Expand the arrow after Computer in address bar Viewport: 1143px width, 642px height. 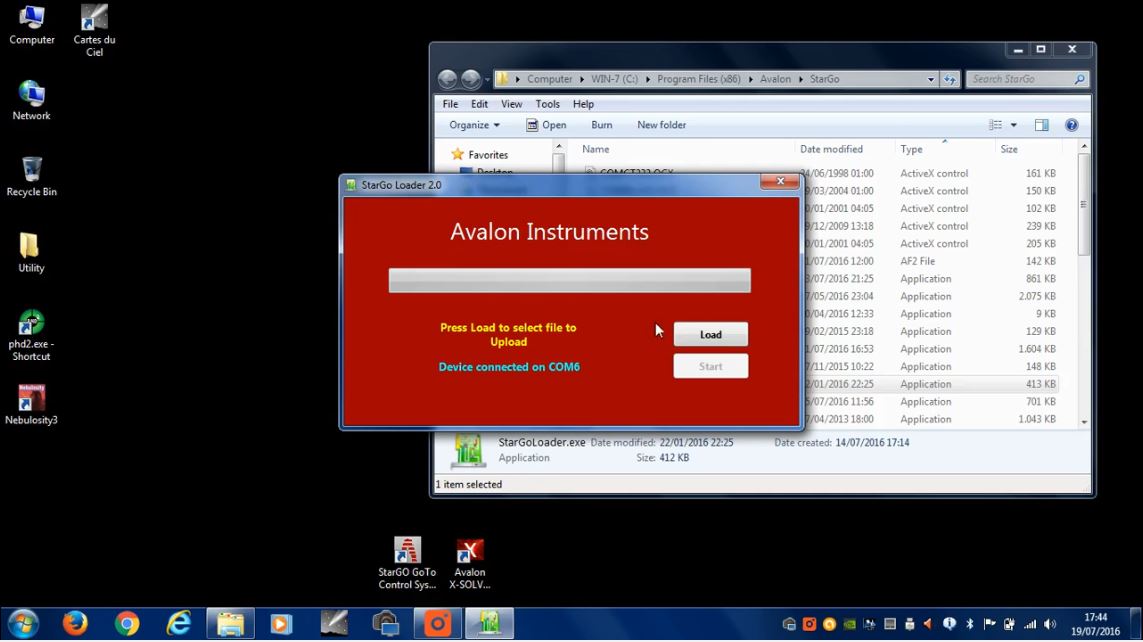coord(582,79)
